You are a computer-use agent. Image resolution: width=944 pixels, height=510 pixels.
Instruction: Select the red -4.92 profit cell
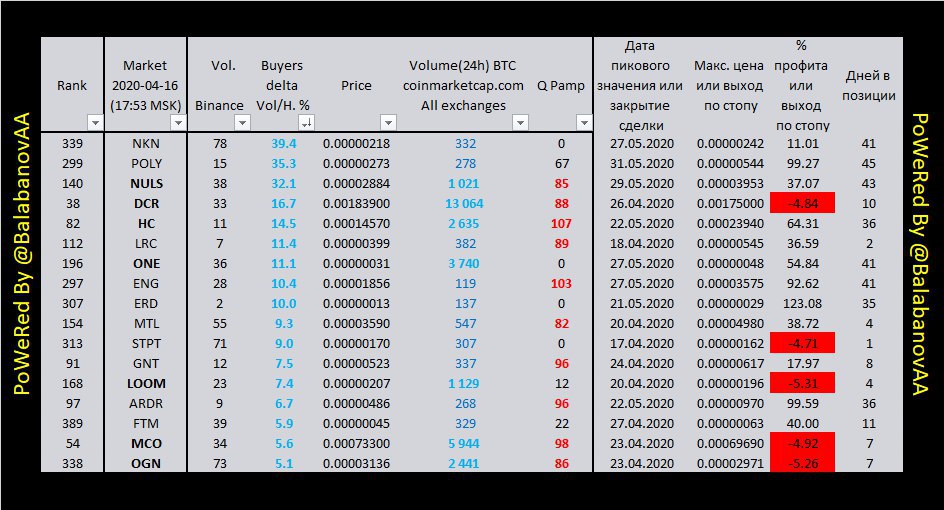[803, 444]
